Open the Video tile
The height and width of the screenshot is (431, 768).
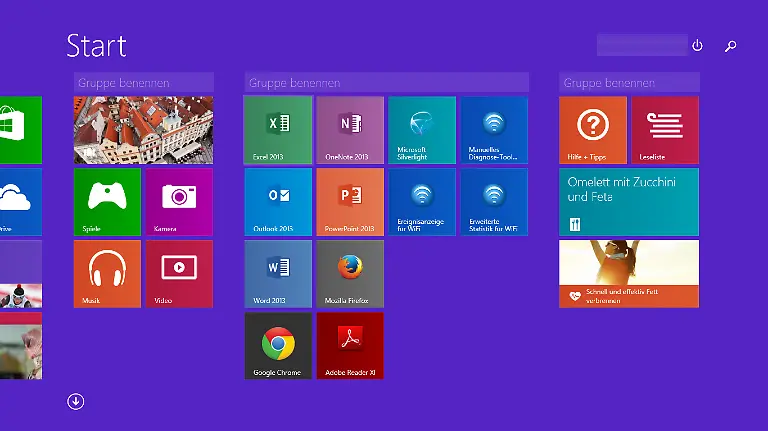point(179,274)
